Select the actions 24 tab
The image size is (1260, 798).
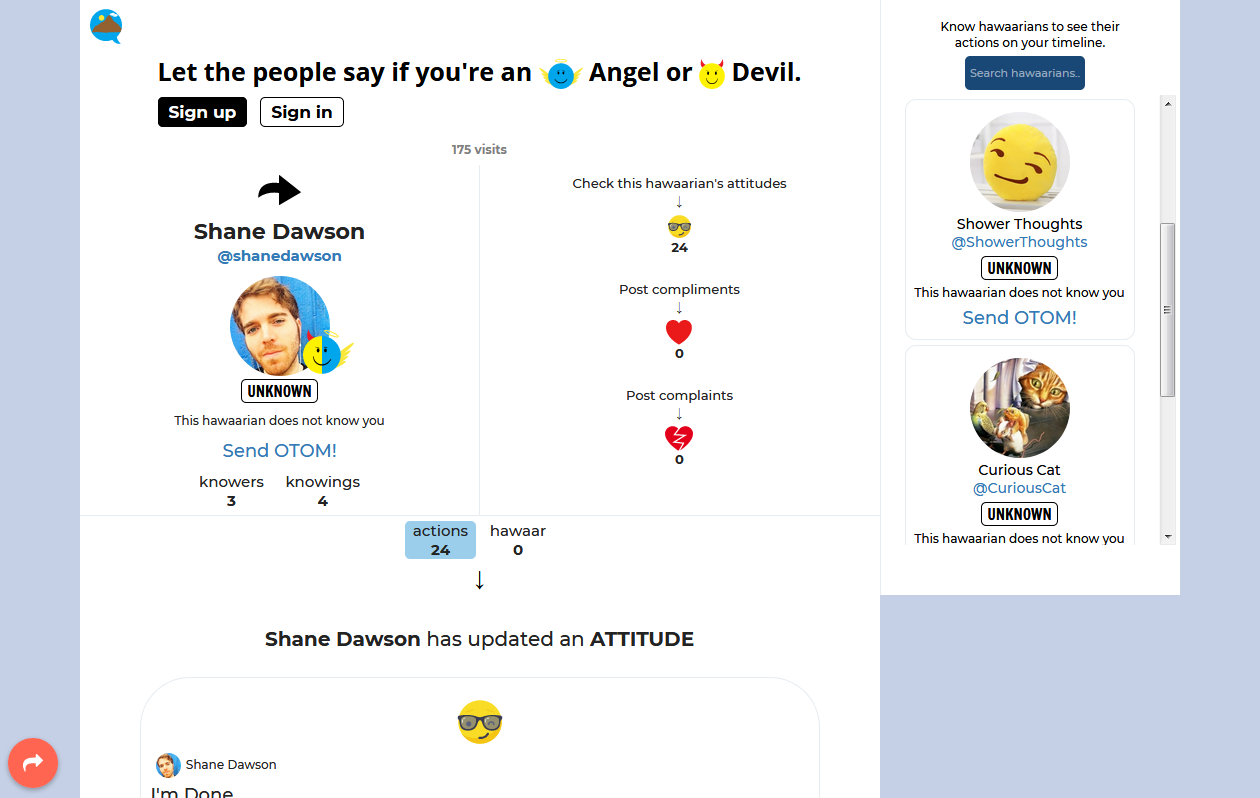click(440, 540)
